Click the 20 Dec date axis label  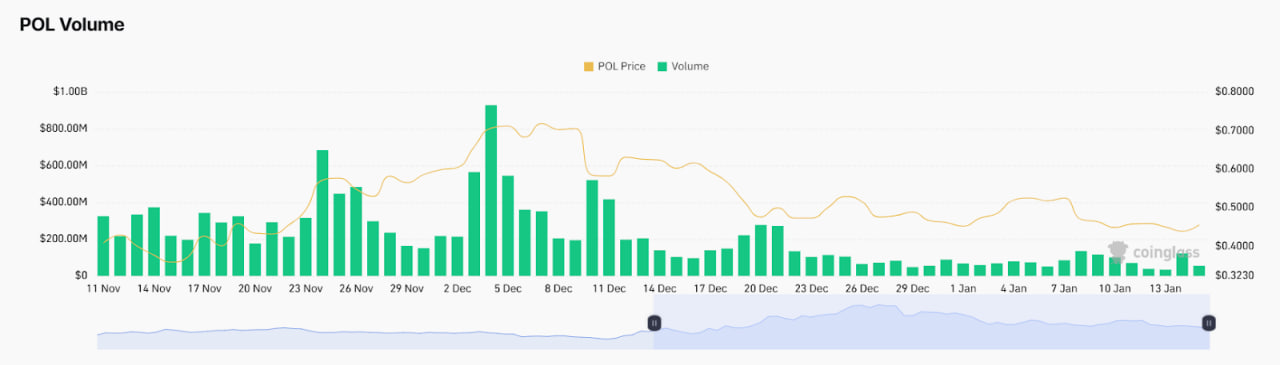coord(761,288)
